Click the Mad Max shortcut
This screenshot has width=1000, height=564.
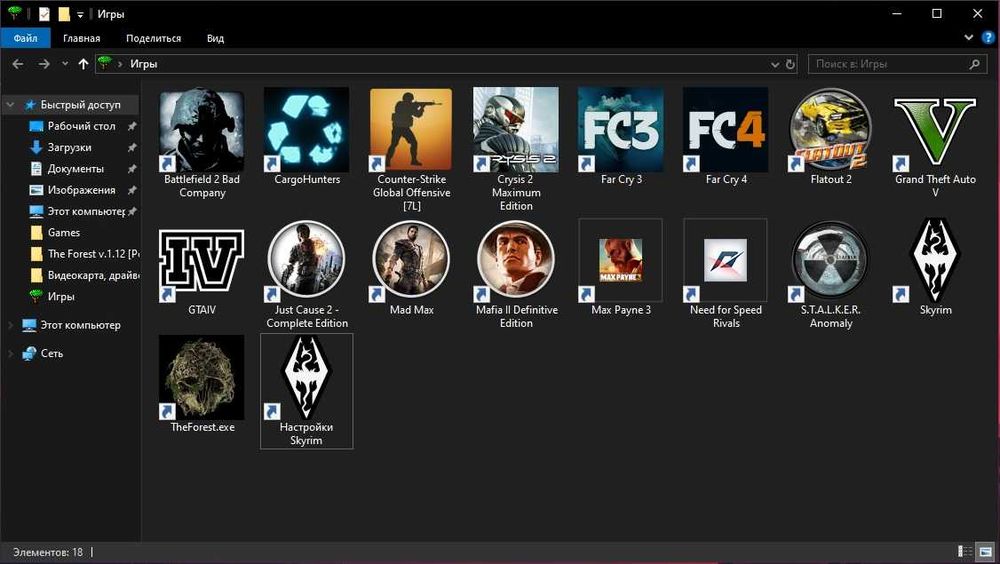[x=411, y=261]
